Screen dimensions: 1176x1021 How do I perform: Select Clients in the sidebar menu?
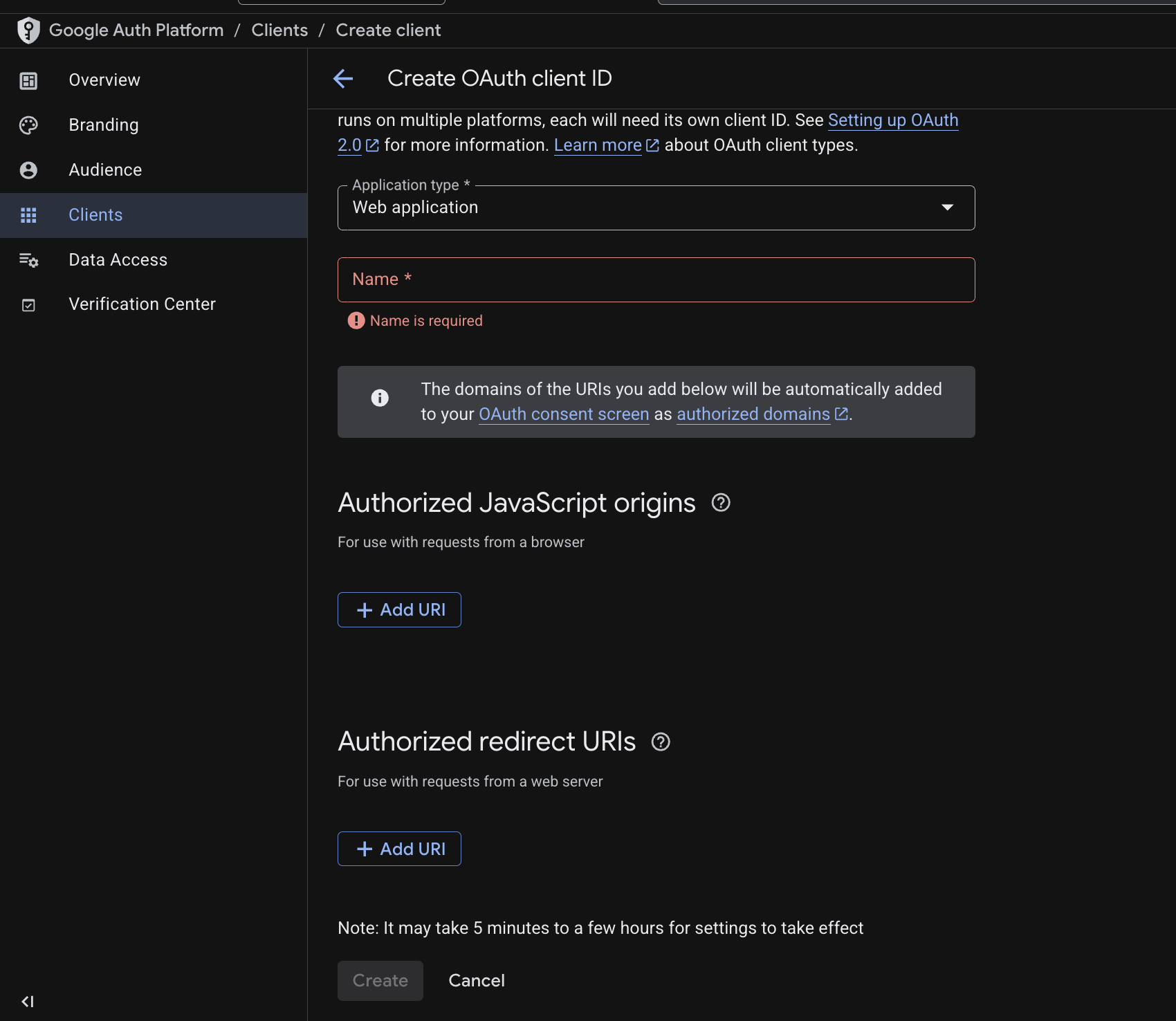(95, 215)
